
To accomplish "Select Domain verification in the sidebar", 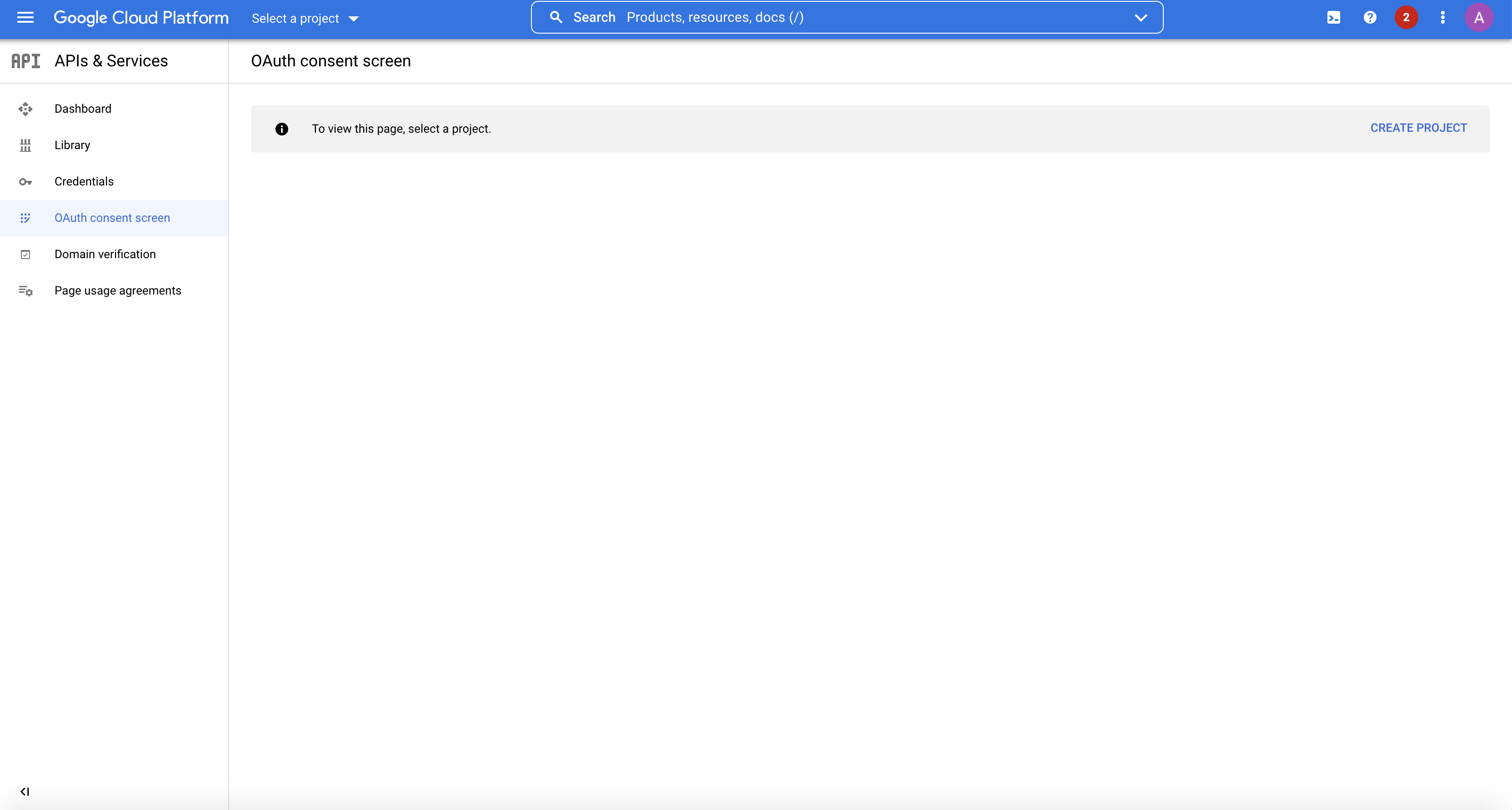I will [105, 254].
